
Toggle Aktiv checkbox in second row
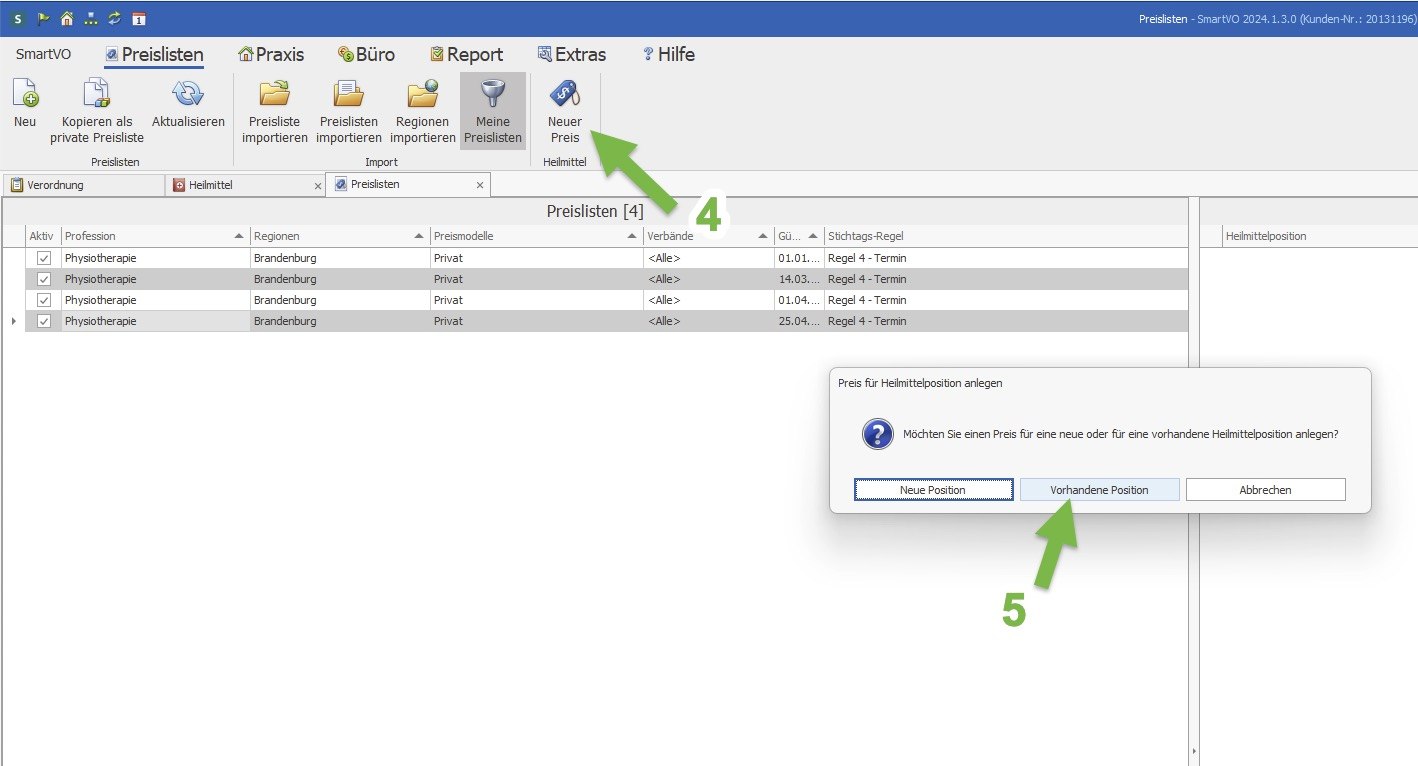44,279
